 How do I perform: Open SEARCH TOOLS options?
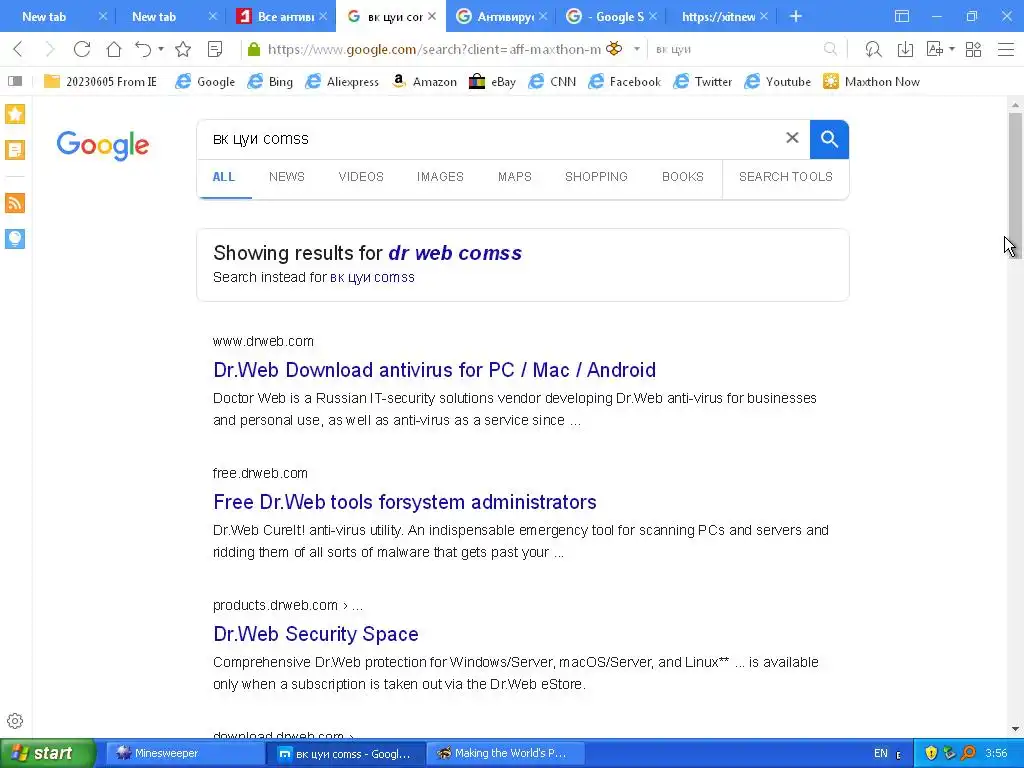coord(786,177)
